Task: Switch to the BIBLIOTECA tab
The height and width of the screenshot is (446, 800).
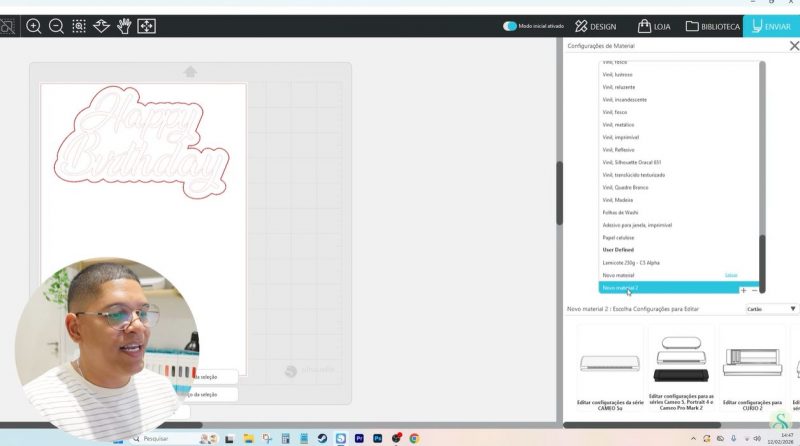Action: click(x=713, y=26)
